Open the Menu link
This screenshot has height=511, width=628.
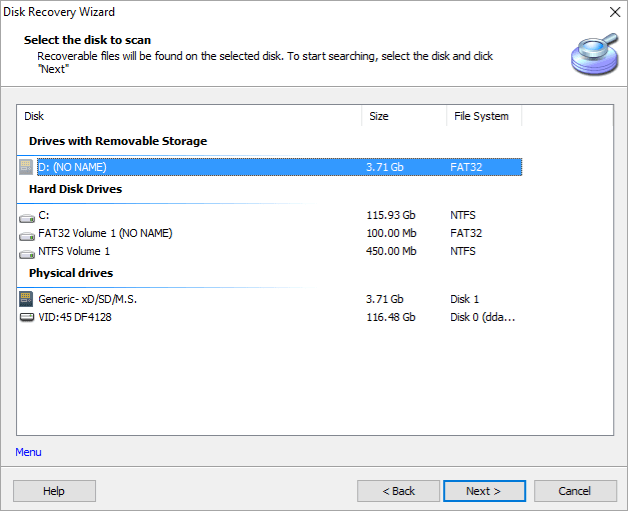point(28,452)
